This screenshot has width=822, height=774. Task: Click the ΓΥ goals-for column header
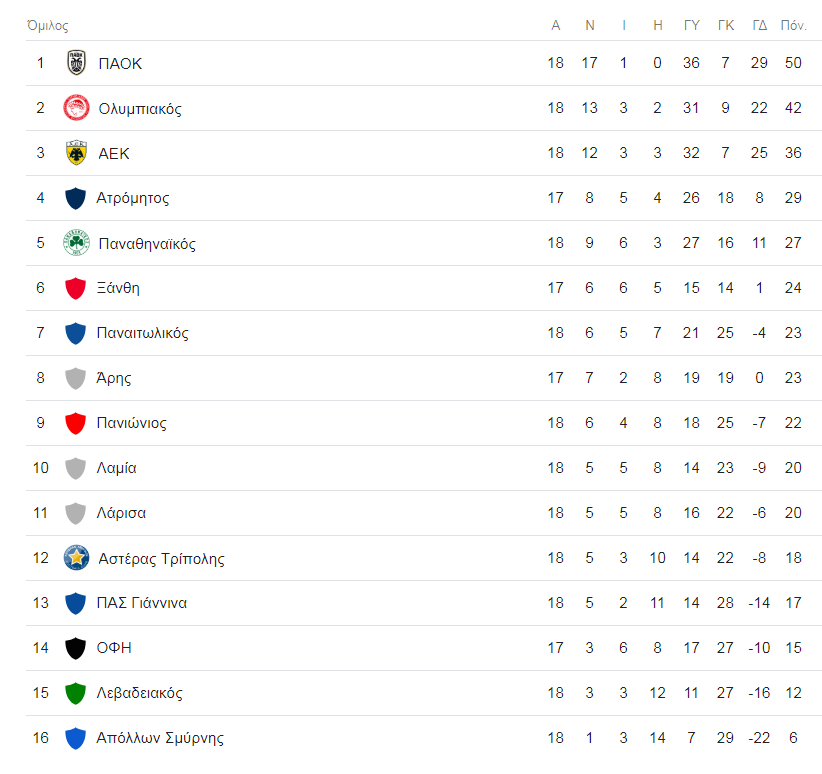pyautogui.click(x=691, y=25)
